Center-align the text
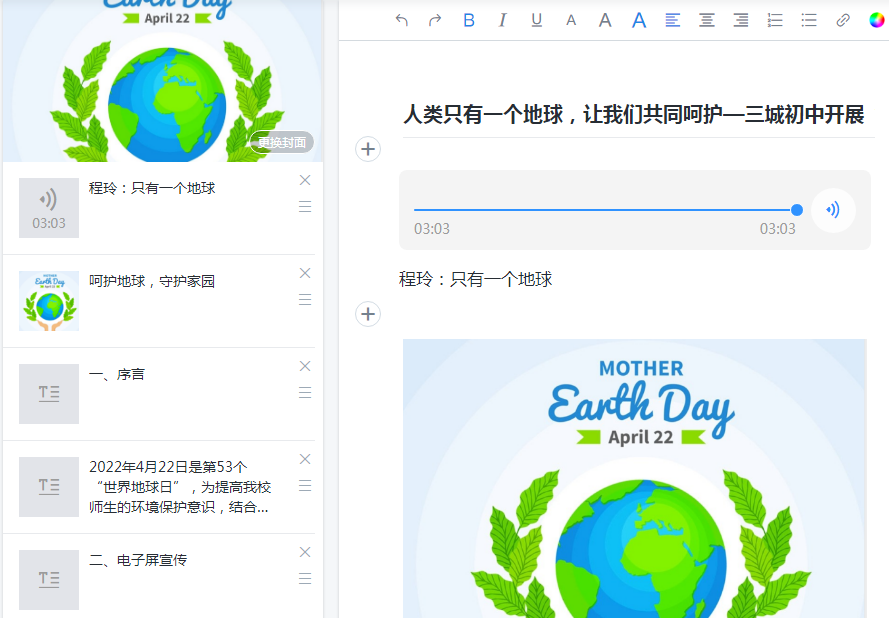The image size is (889, 618). click(707, 20)
